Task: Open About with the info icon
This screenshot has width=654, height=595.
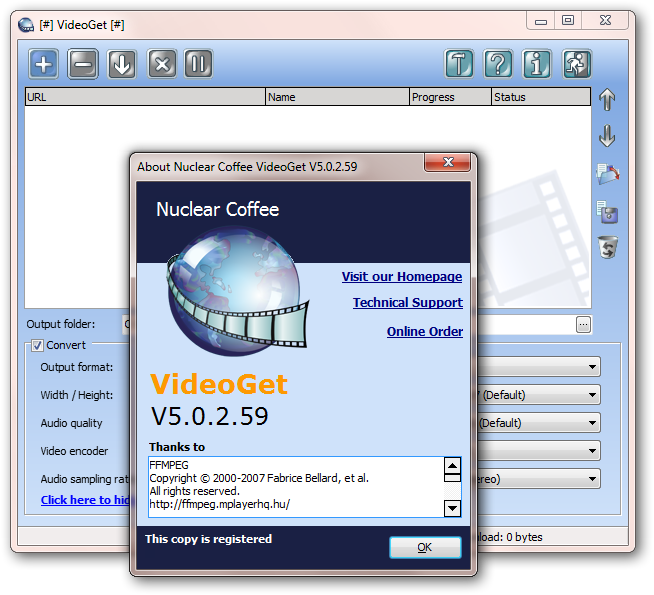Action: click(537, 64)
